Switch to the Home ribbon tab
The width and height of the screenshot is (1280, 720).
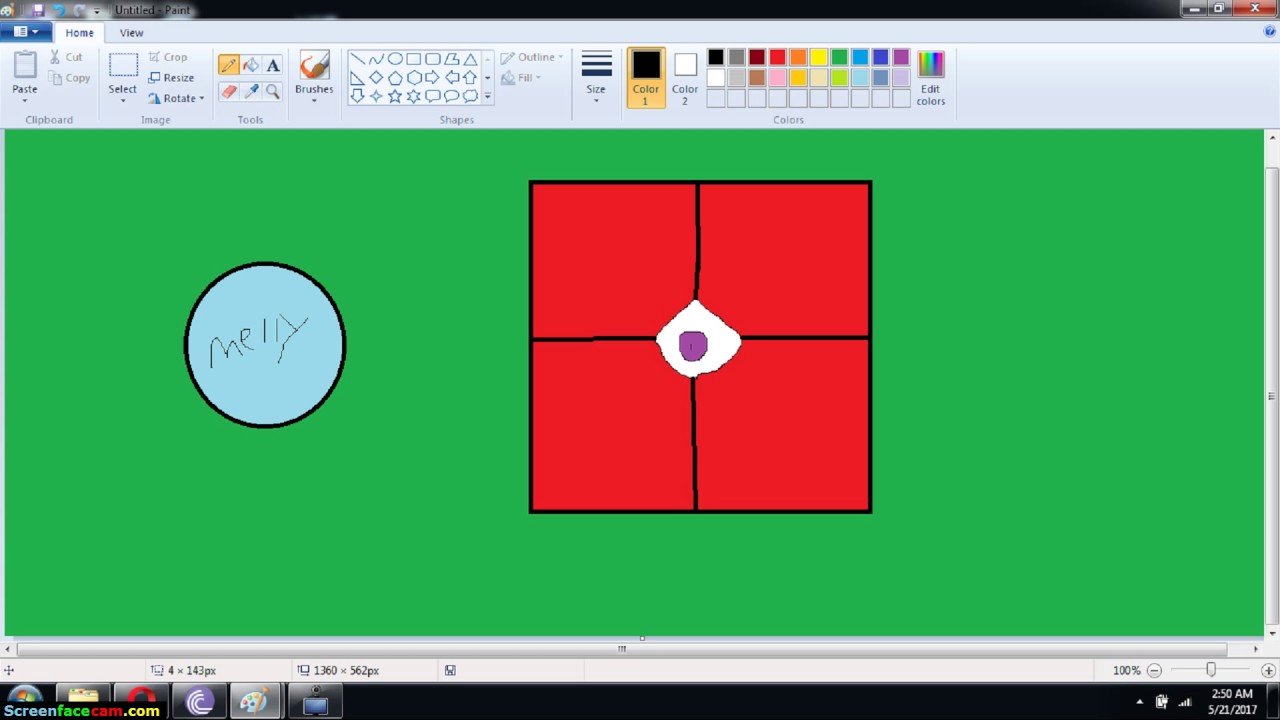(x=79, y=32)
